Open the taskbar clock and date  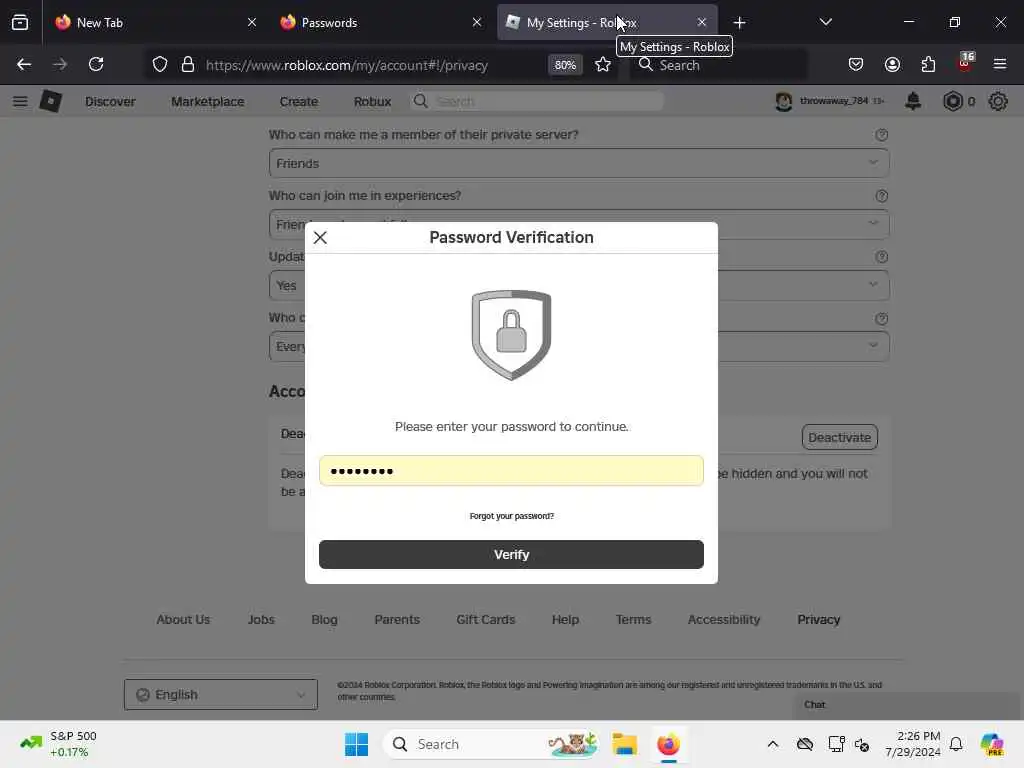tap(913, 744)
